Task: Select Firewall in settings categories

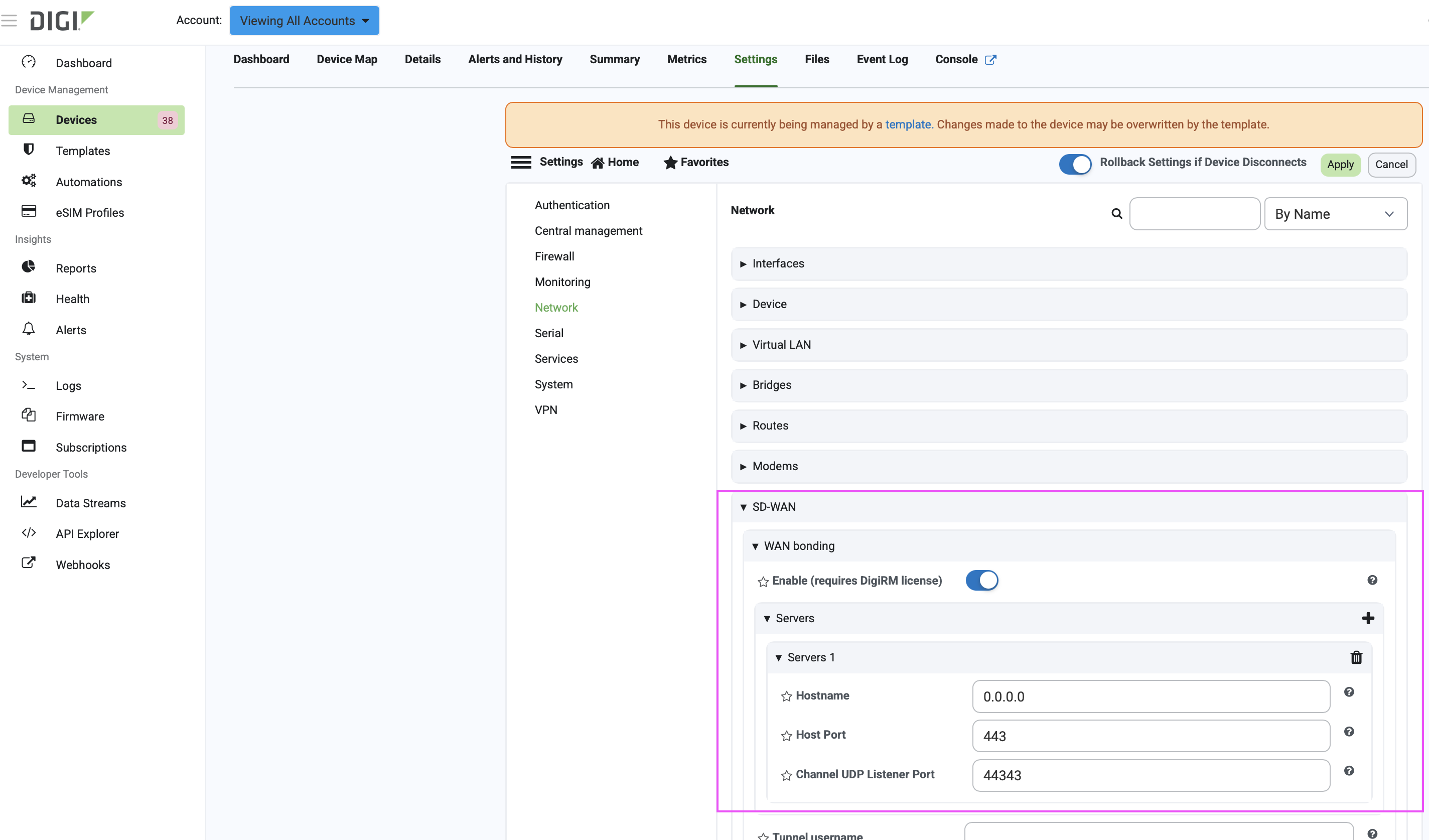Action: pos(554,256)
